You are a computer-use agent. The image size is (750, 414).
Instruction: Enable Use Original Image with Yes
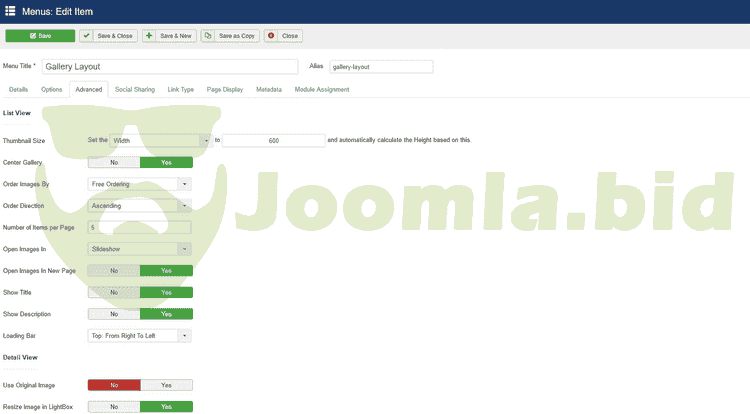click(166, 385)
